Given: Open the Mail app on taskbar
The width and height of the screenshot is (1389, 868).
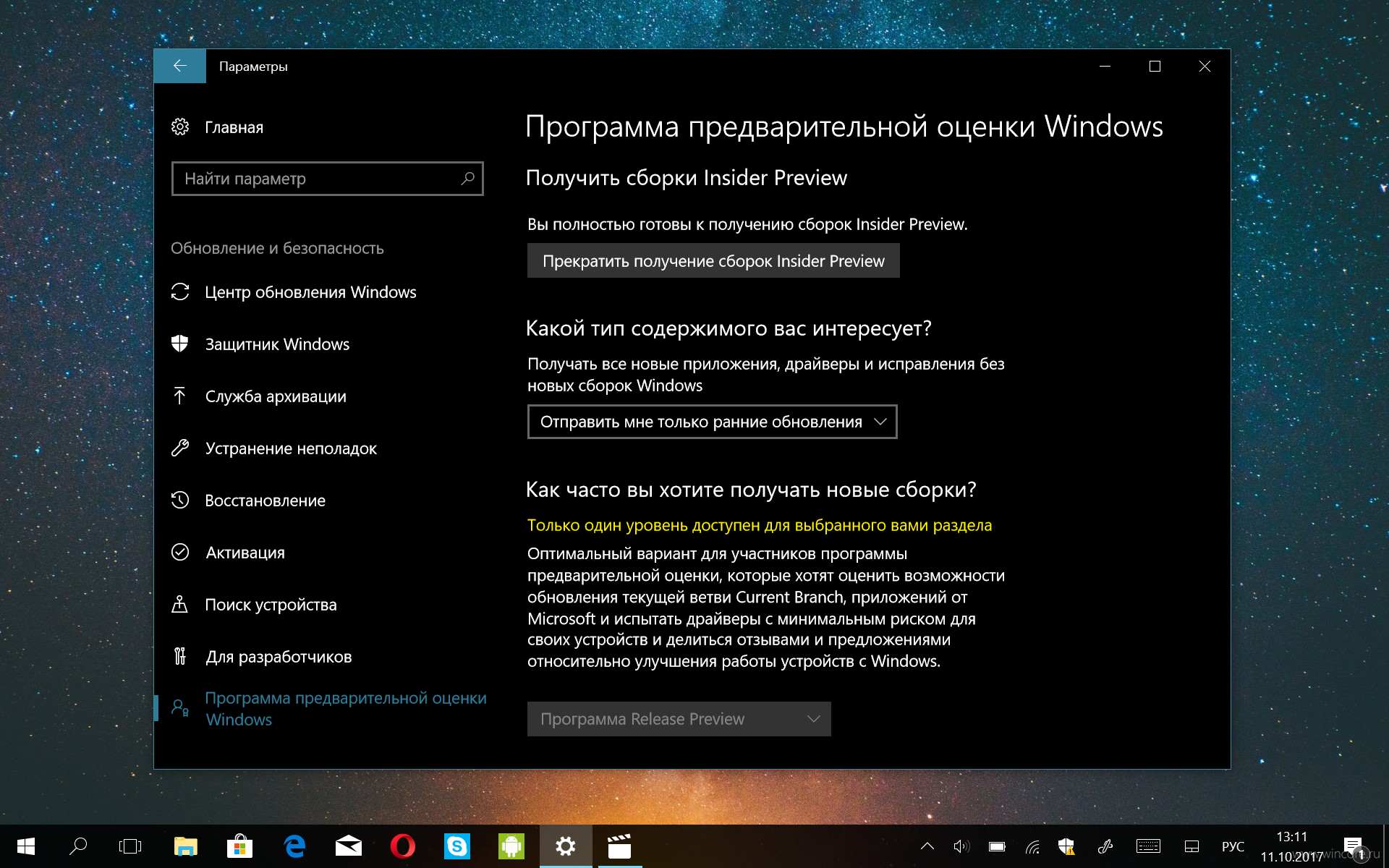Looking at the screenshot, I should click(349, 846).
